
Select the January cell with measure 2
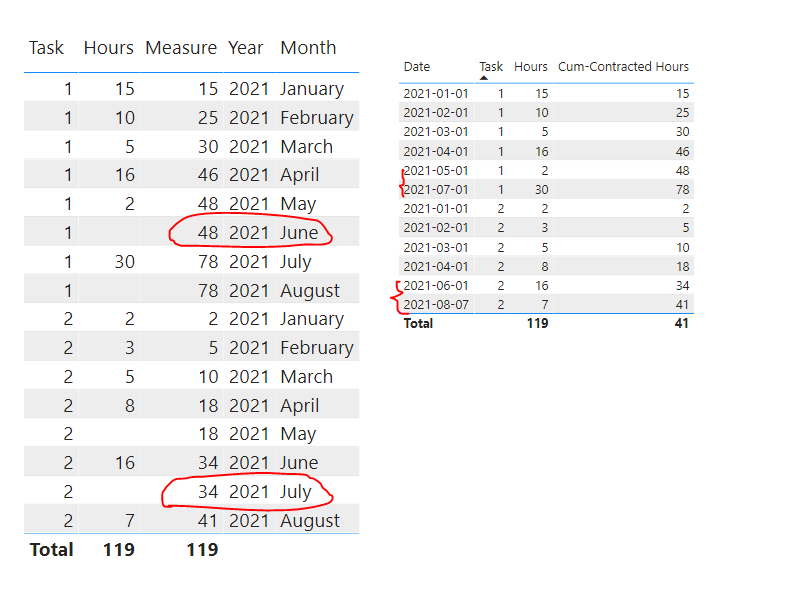(x=312, y=319)
